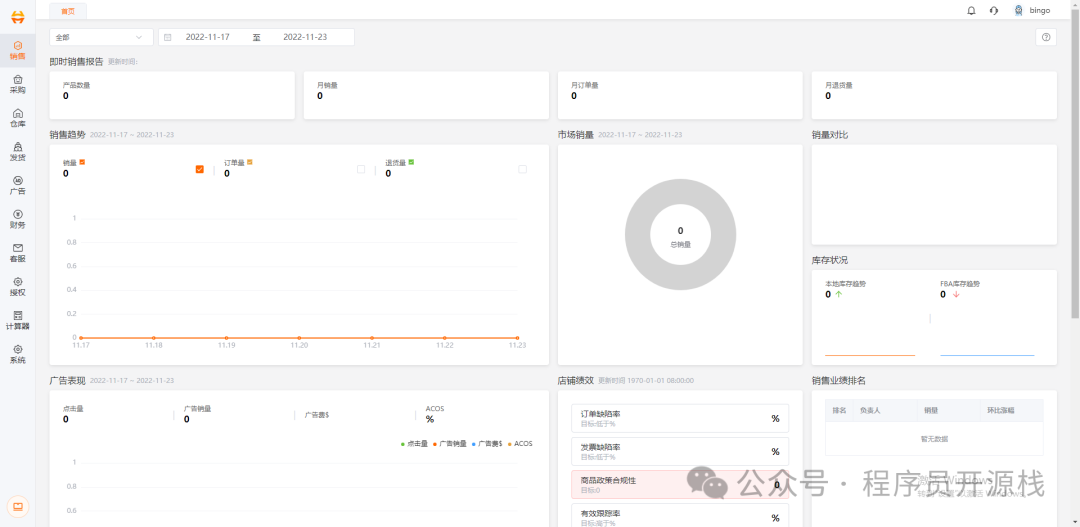Click the end date 2022-11-23 field
Image resolution: width=1080 pixels, height=527 pixels.
305,37
